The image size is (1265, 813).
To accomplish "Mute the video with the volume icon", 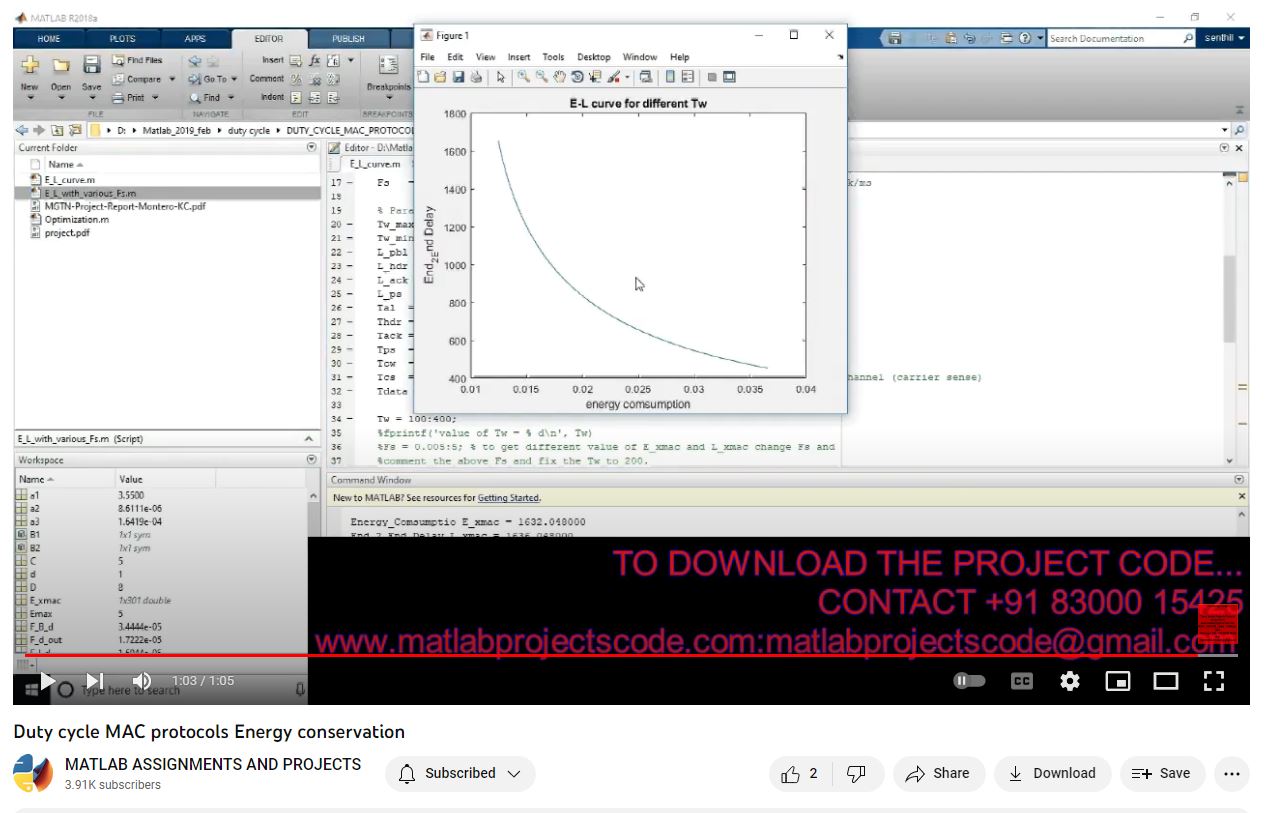I will pyautogui.click(x=141, y=681).
